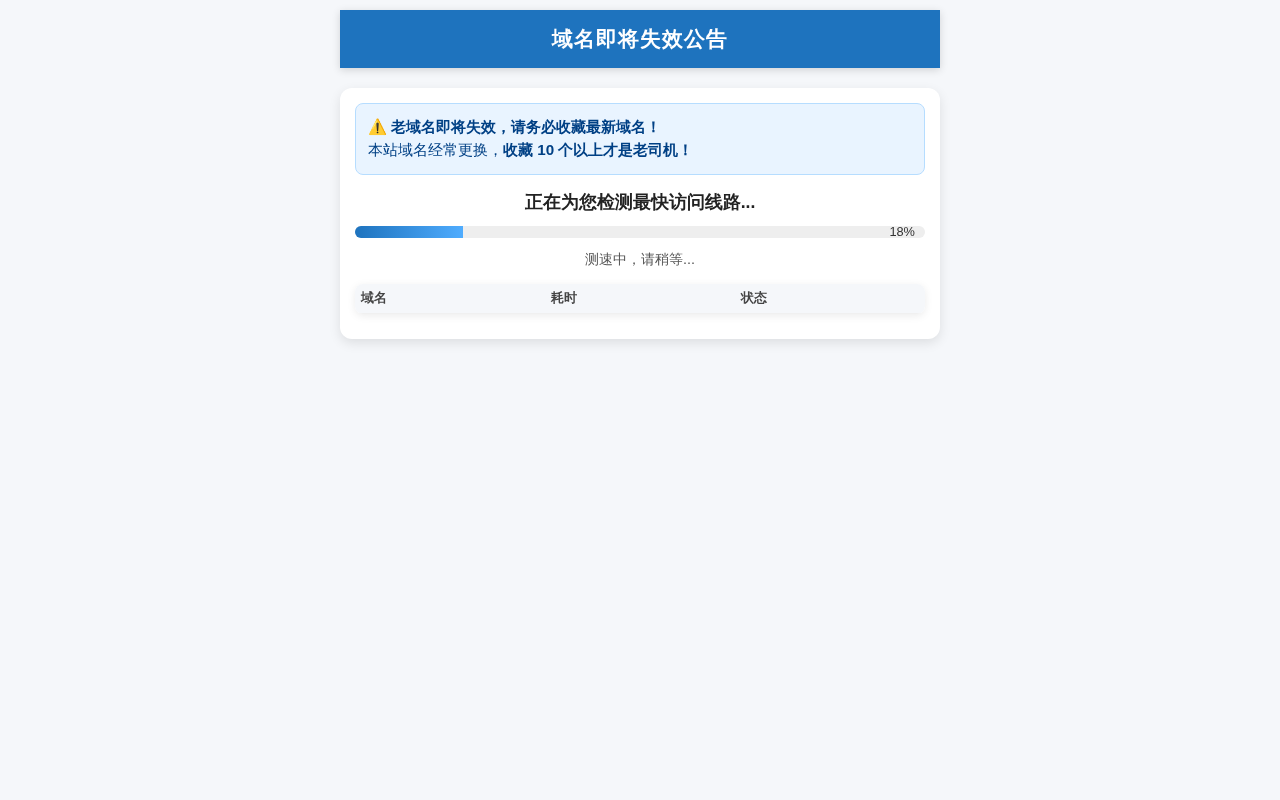1280x800 pixels.
Task: Click the yellow warning triangle icon
Action: point(377,127)
